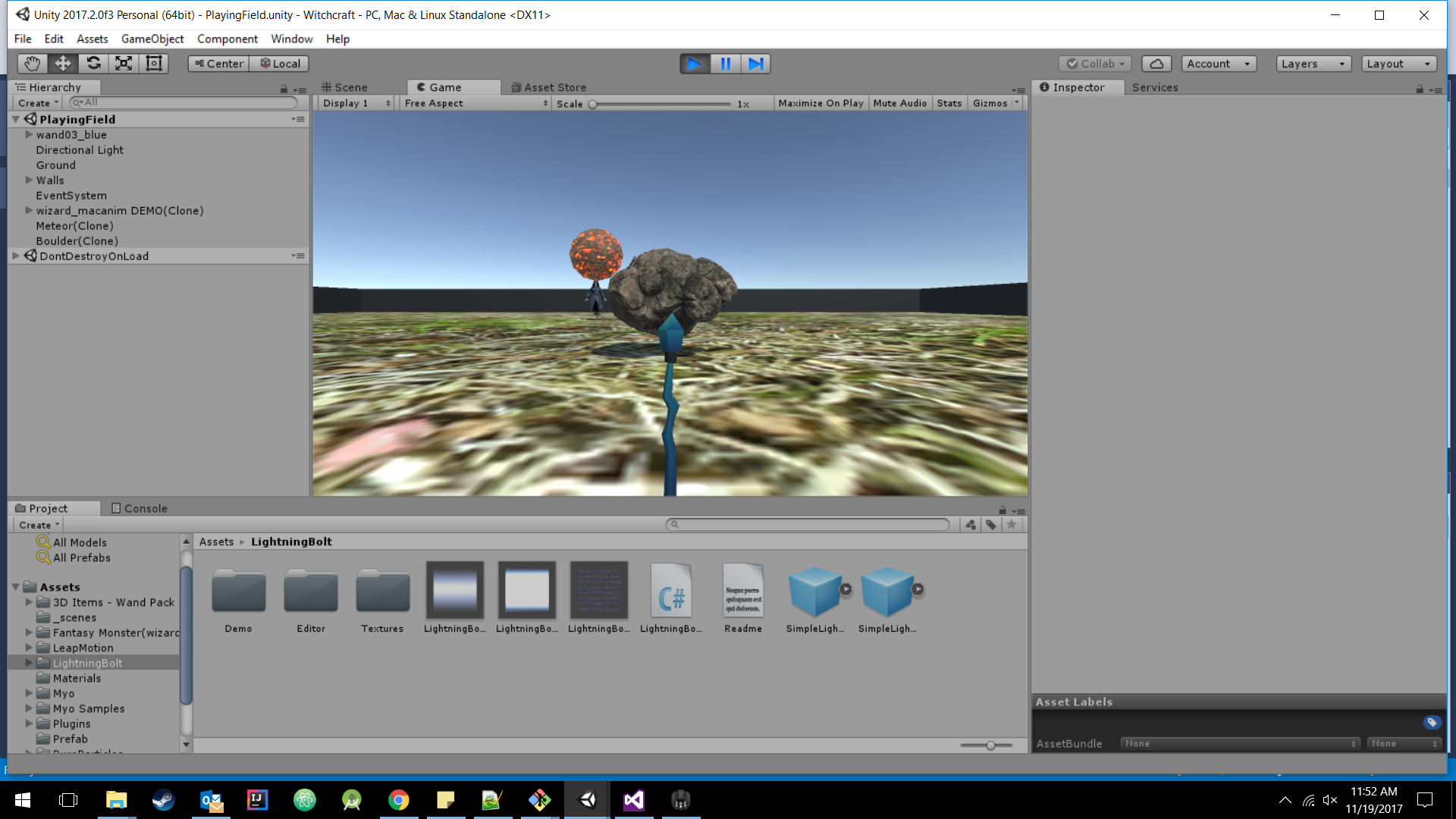Toggle Stats overlay in Game view

click(x=949, y=103)
